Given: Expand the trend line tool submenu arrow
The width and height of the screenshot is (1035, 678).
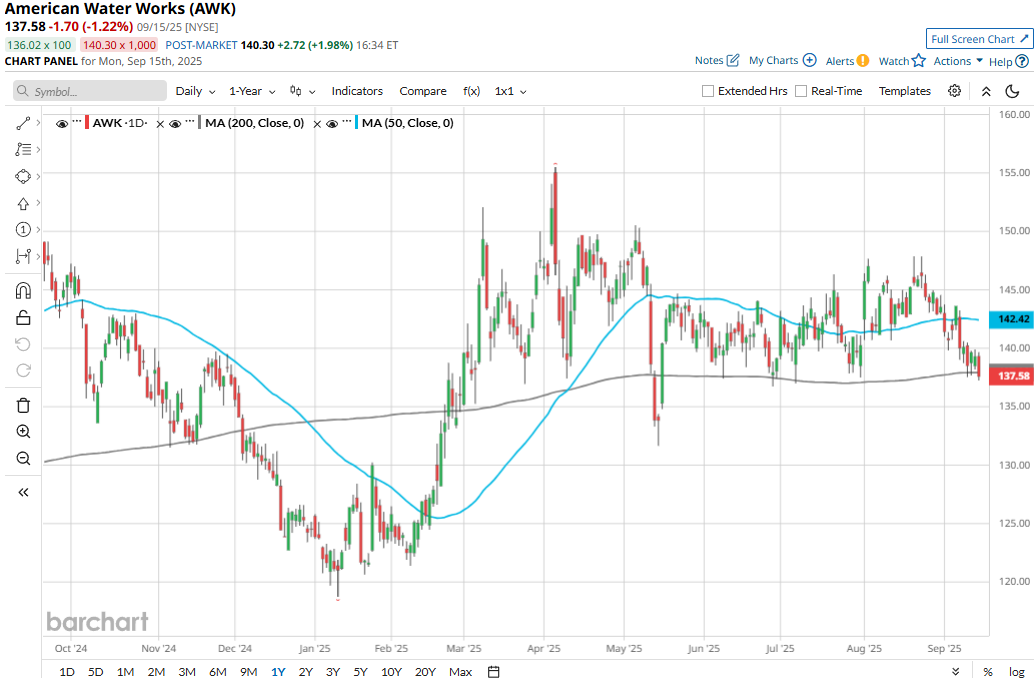Looking at the screenshot, I should tap(38, 123).
